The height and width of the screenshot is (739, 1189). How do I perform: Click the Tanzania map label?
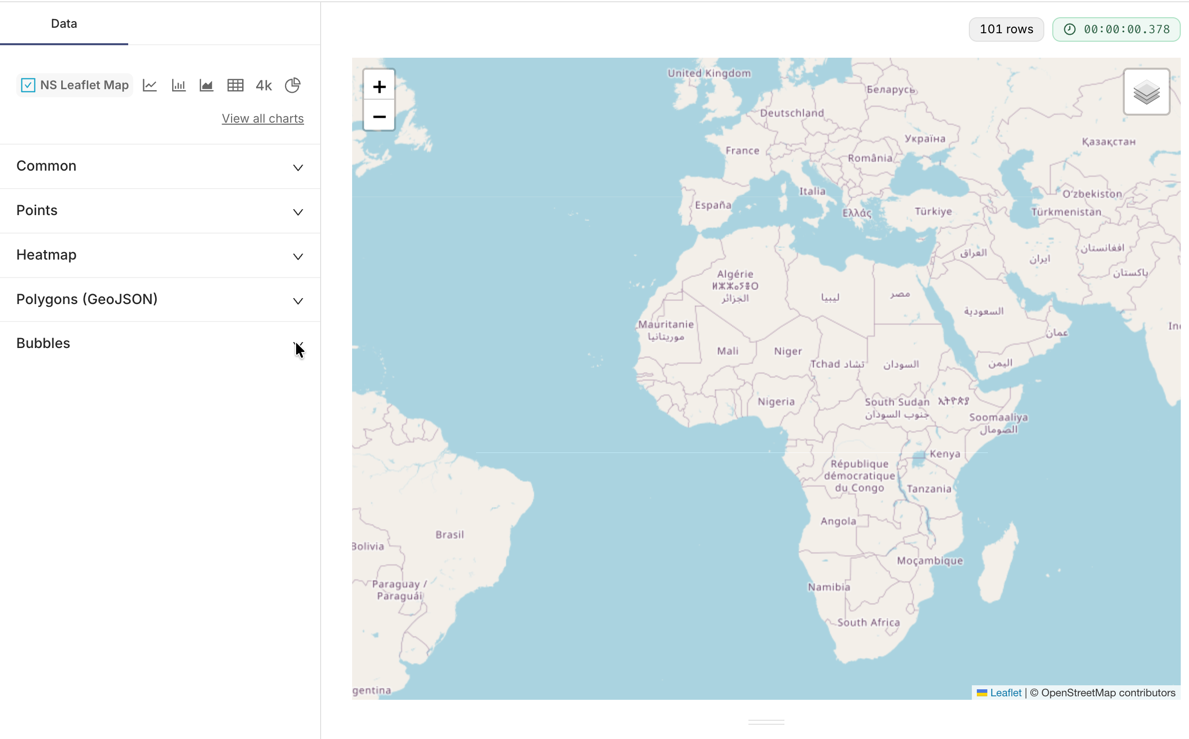click(929, 489)
